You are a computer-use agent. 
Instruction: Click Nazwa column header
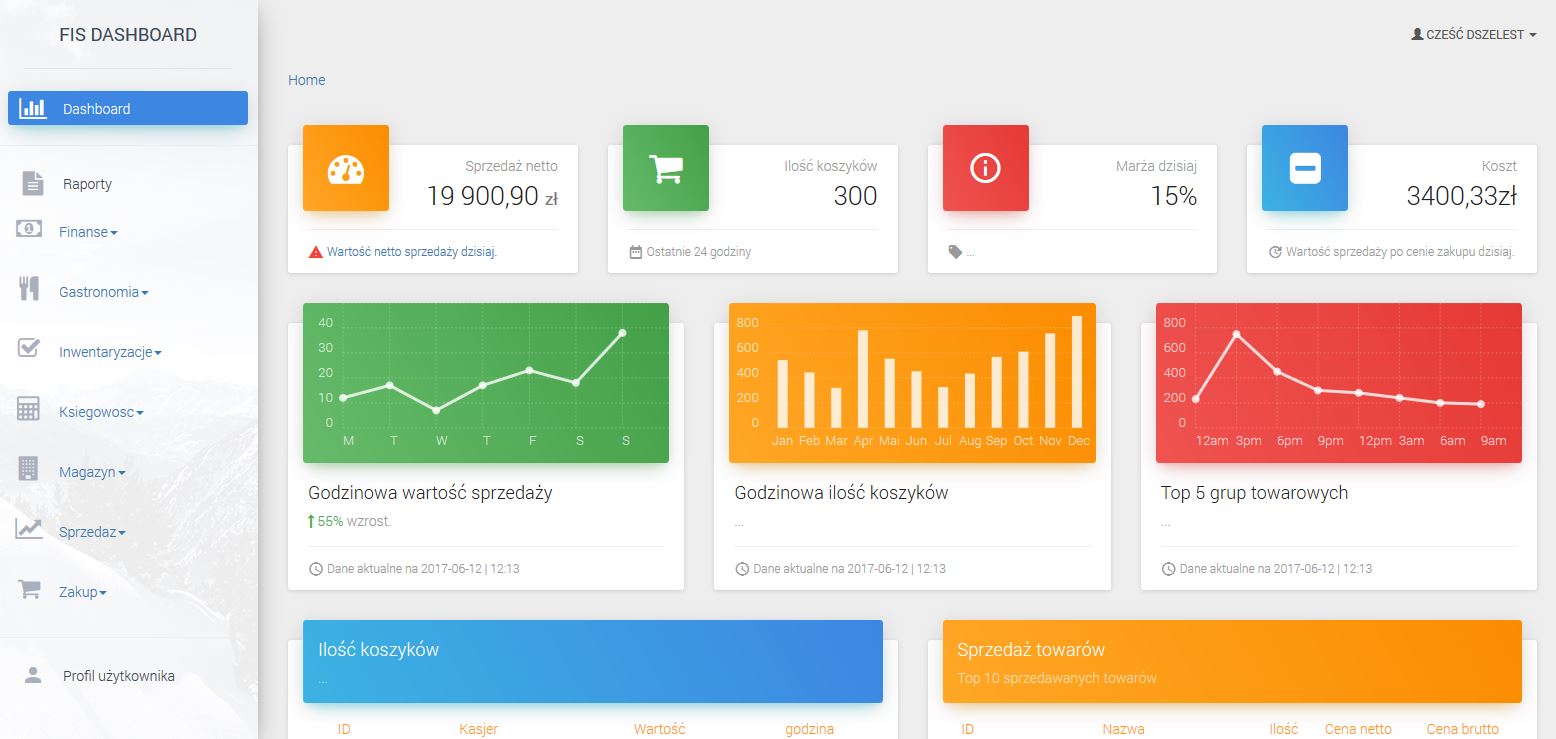click(1123, 729)
